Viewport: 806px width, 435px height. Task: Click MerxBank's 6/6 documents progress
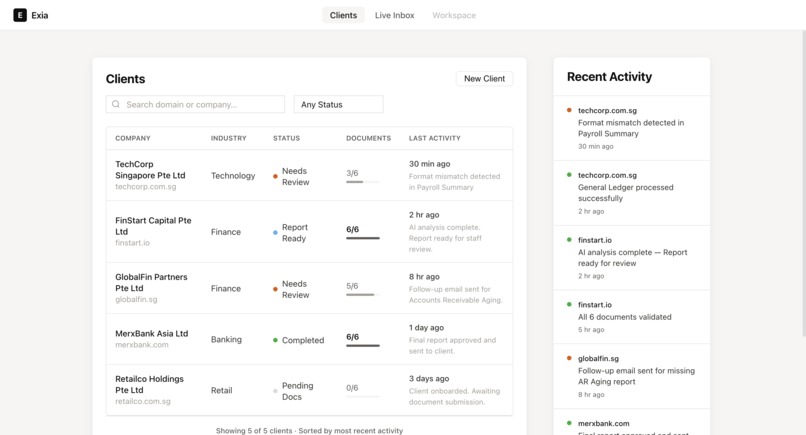point(363,339)
